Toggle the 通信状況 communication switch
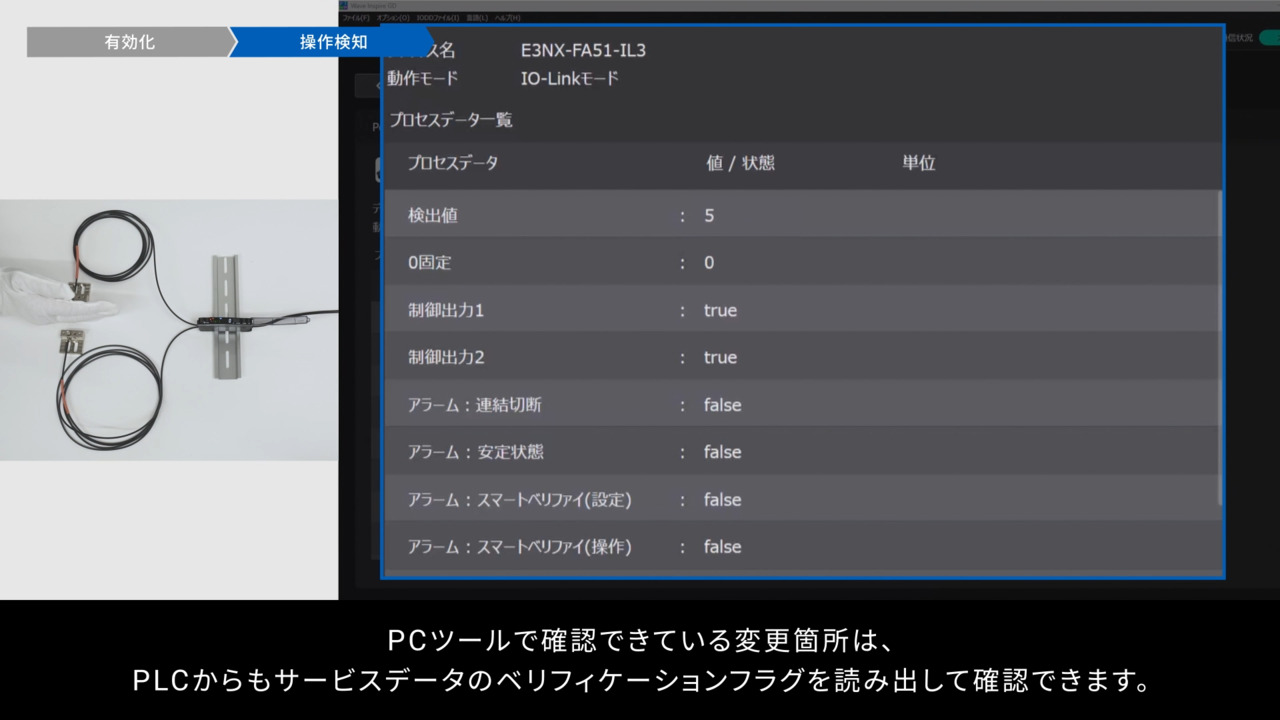The width and height of the screenshot is (1280, 720). pyautogui.click(x=1268, y=38)
